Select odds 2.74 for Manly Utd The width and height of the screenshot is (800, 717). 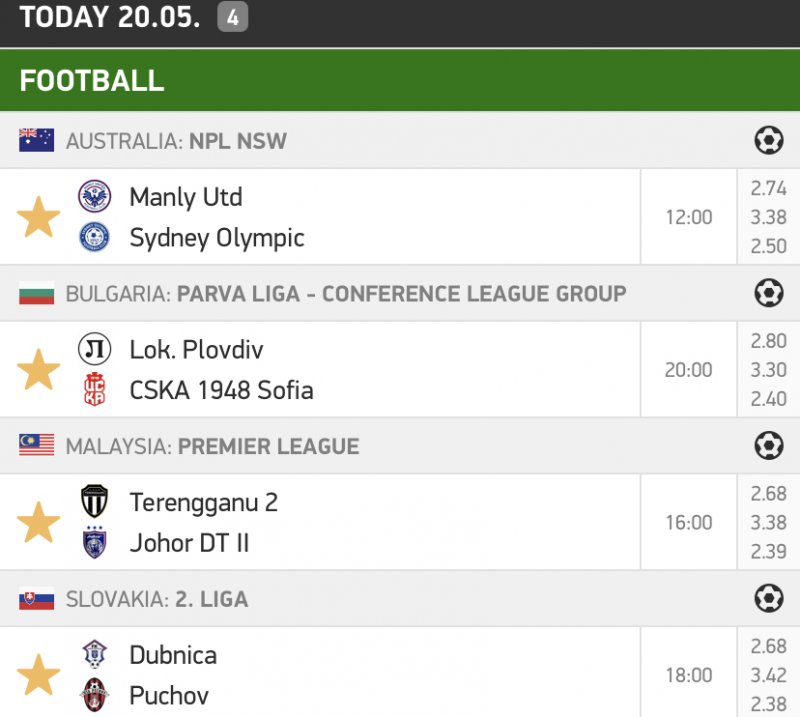[768, 188]
